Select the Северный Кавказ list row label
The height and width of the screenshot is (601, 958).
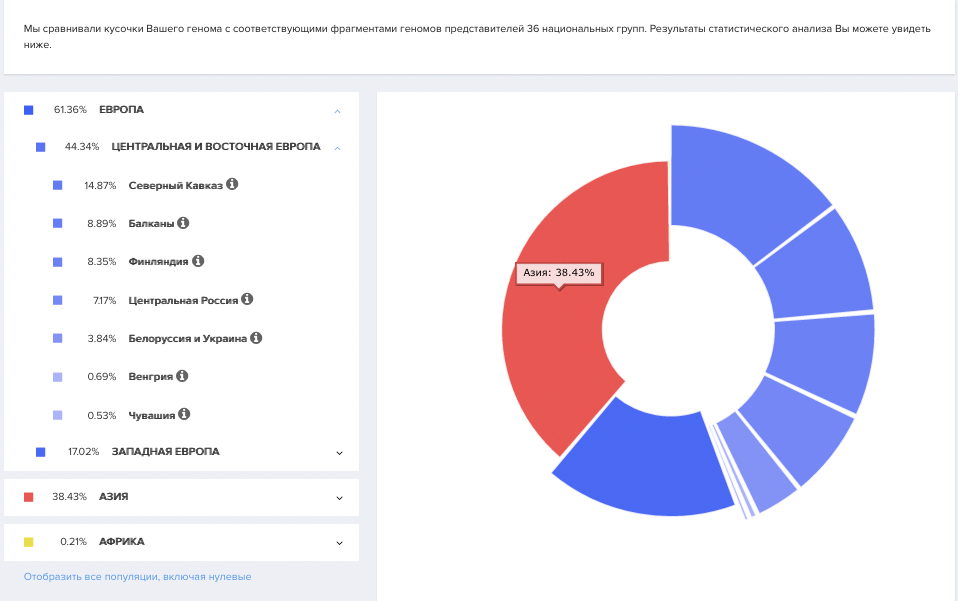176,186
